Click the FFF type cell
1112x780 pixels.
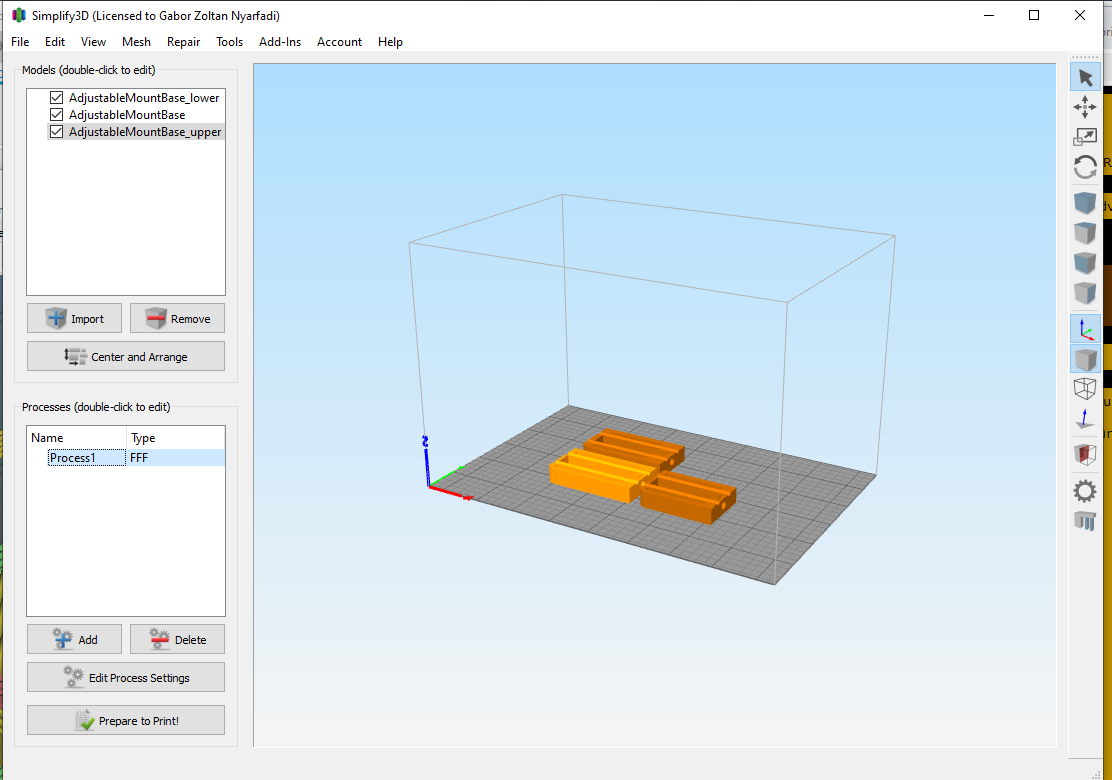click(x=176, y=458)
